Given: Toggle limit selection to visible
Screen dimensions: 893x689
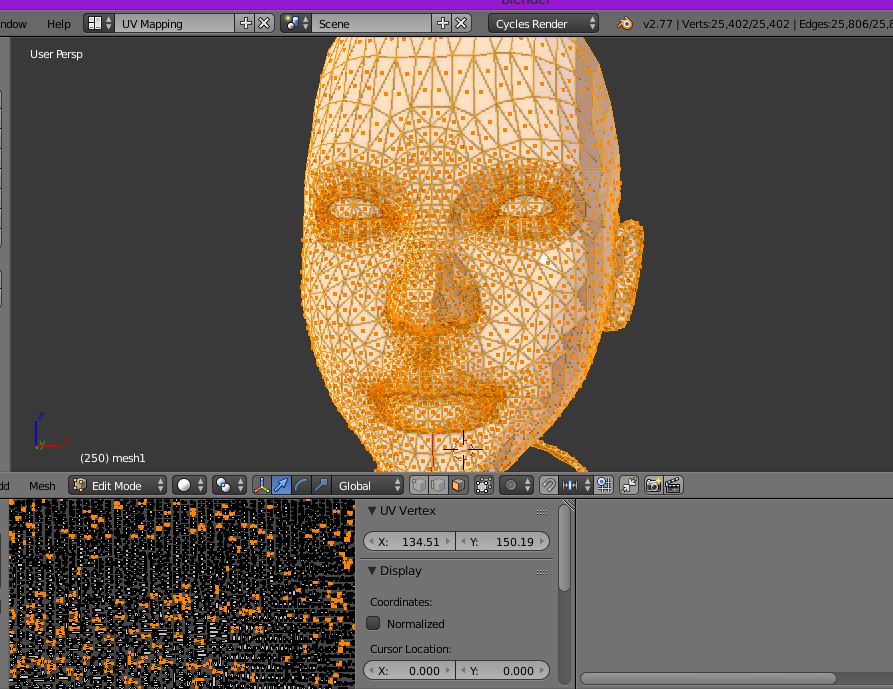Looking at the screenshot, I should pyautogui.click(x=485, y=485).
